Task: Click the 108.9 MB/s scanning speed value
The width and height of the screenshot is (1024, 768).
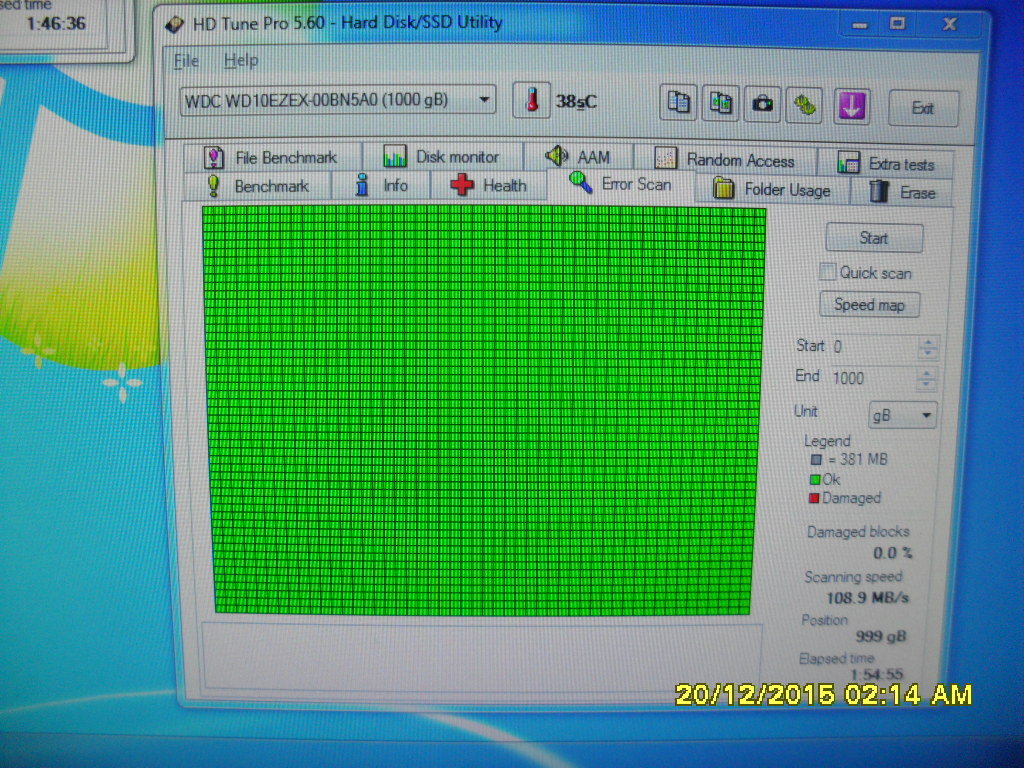Action: pyautogui.click(x=867, y=598)
